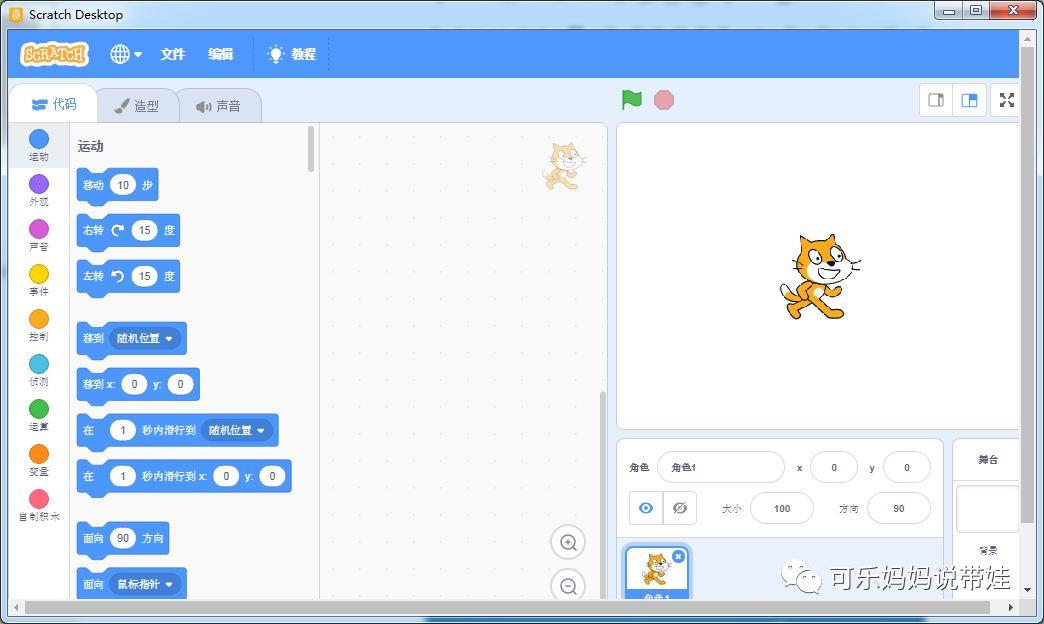
Task: Show the sprite with eye icon
Action: click(x=646, y=508)
